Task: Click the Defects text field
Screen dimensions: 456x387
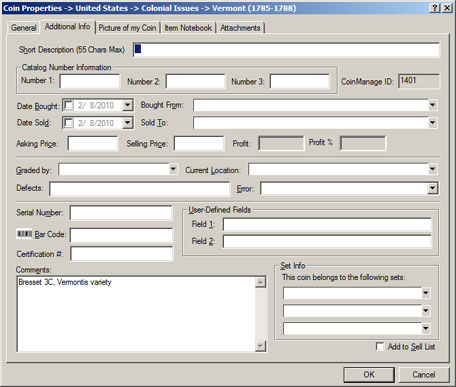Action: coord(139,189)
